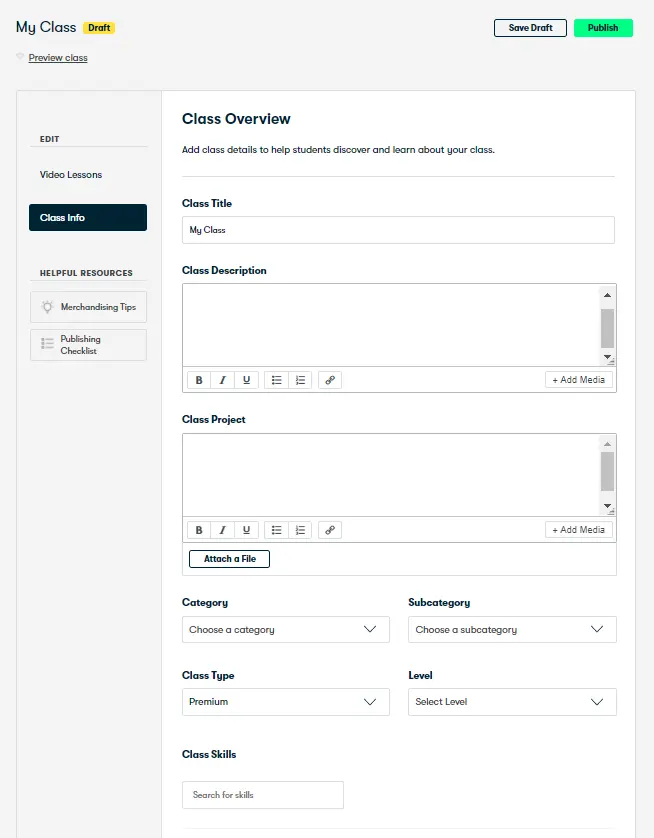Toggle italic in Class Description toolbar
The width and height of the screenshot is (654, 838).
pyautogui.click(x=222, y=380)
